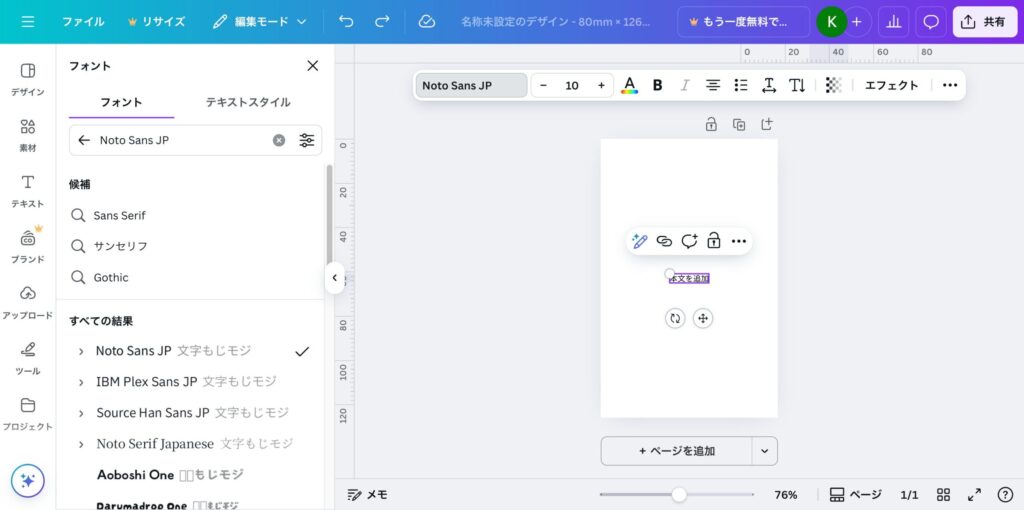The width and height of the screenshot is (1024, 510).
Task: Click the ページを追加 button
Action: [676, 451]
